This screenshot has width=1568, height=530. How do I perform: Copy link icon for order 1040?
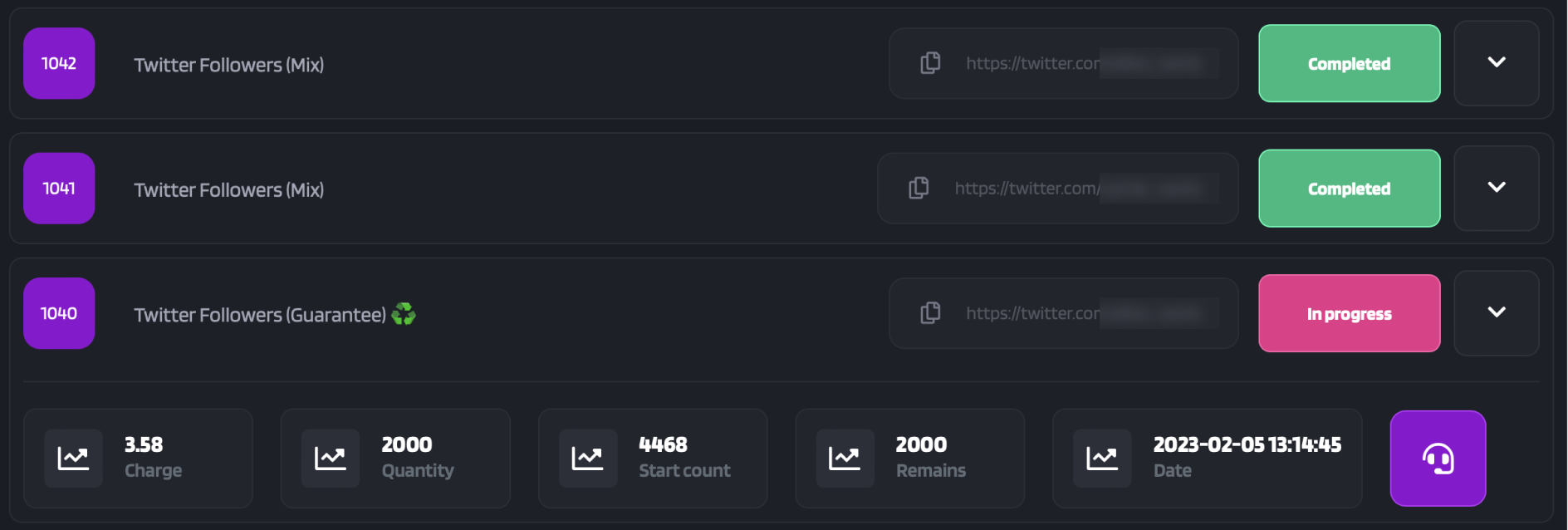pos(930,313)
